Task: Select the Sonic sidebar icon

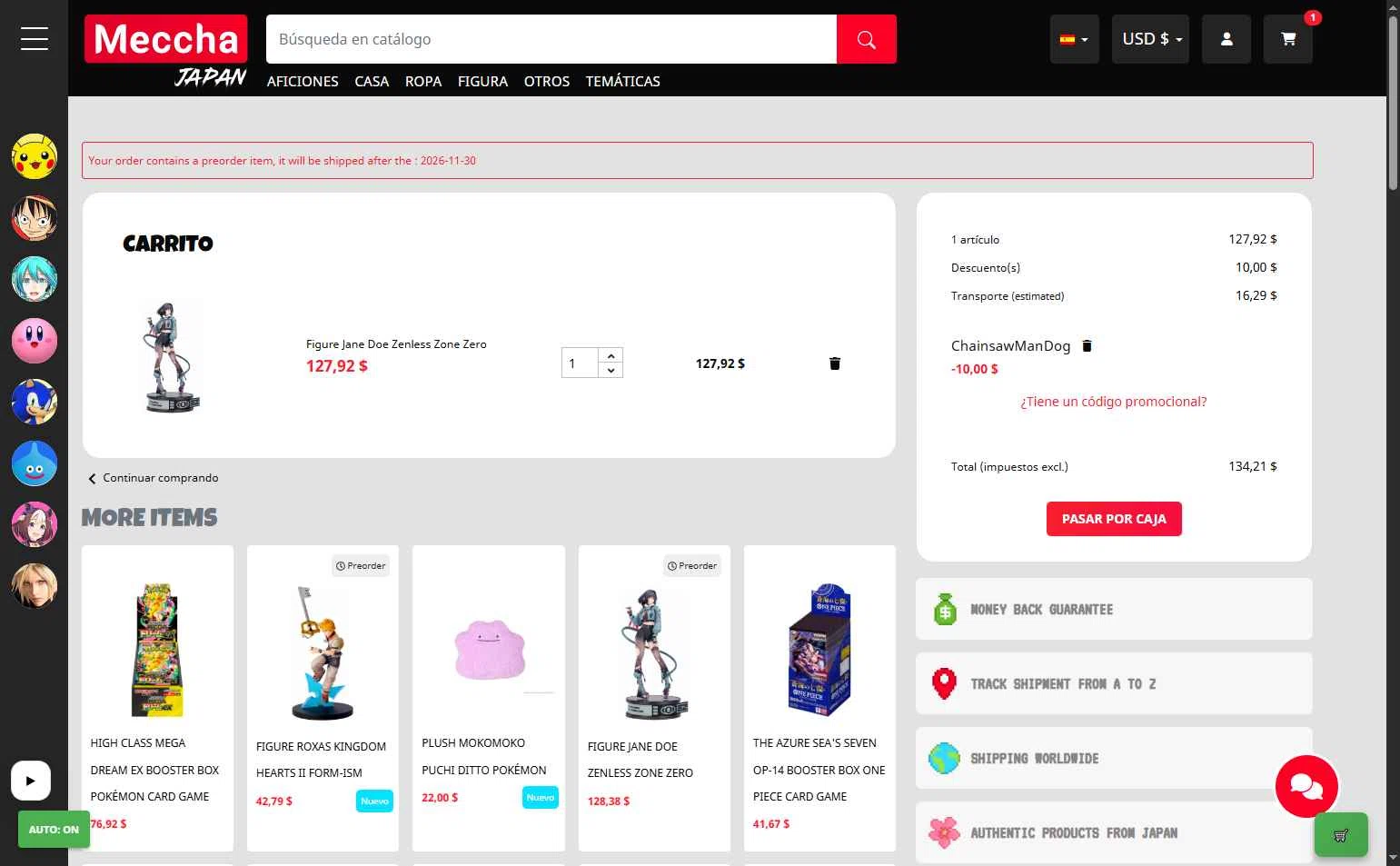Action: click(35, 403)
